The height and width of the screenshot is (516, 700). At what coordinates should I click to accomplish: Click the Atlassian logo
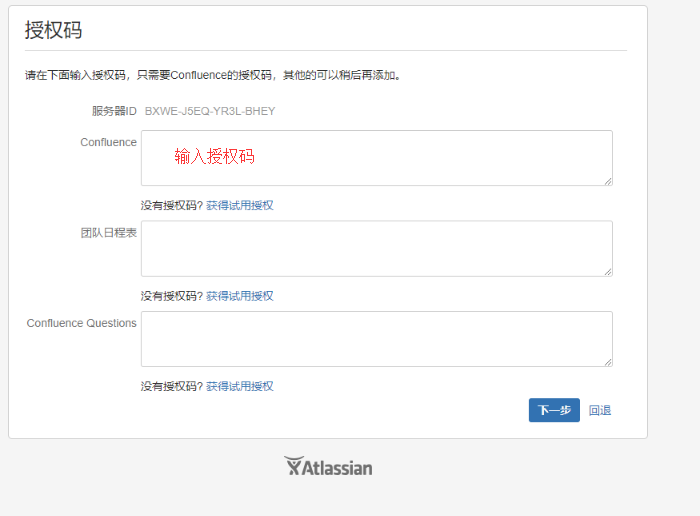tap(328, 466)
